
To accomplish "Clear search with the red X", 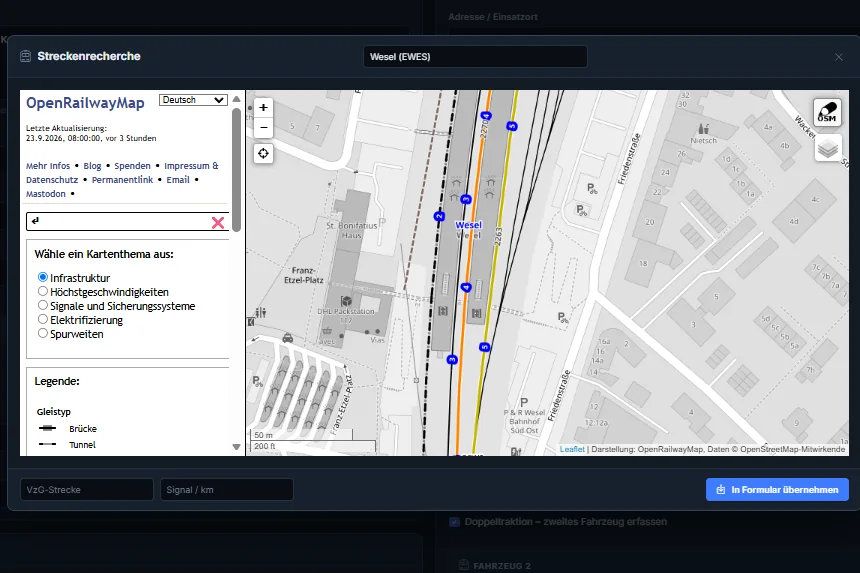I will click(x=218, y=222).
